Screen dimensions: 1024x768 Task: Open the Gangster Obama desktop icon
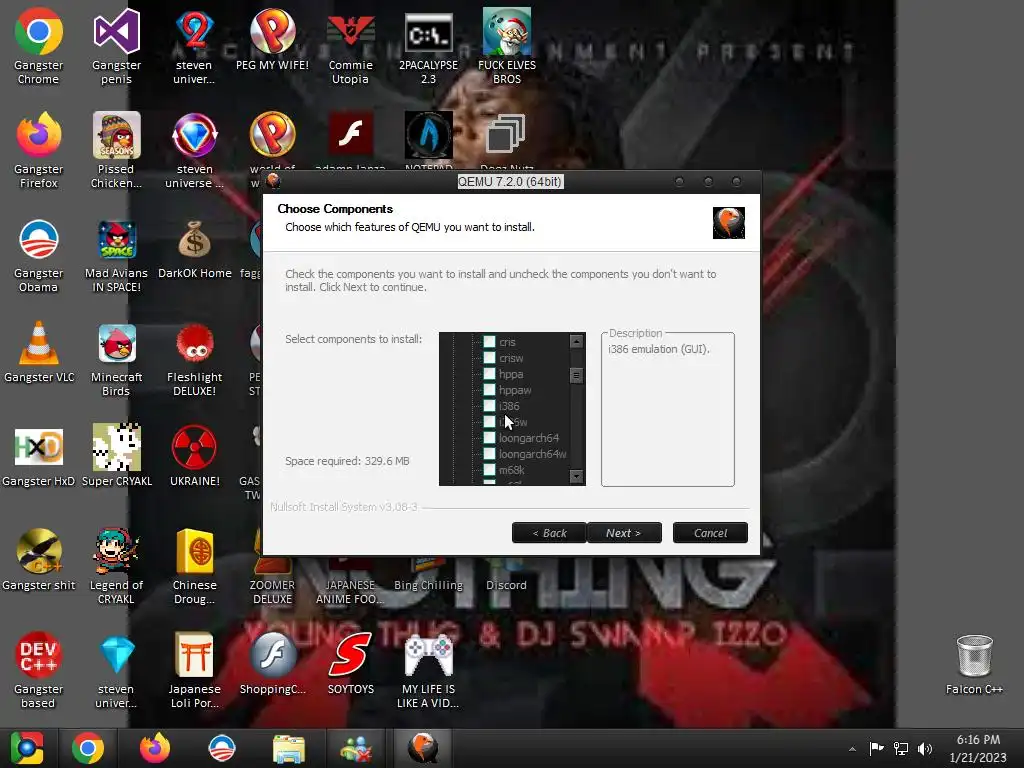(x=39, y=255)
